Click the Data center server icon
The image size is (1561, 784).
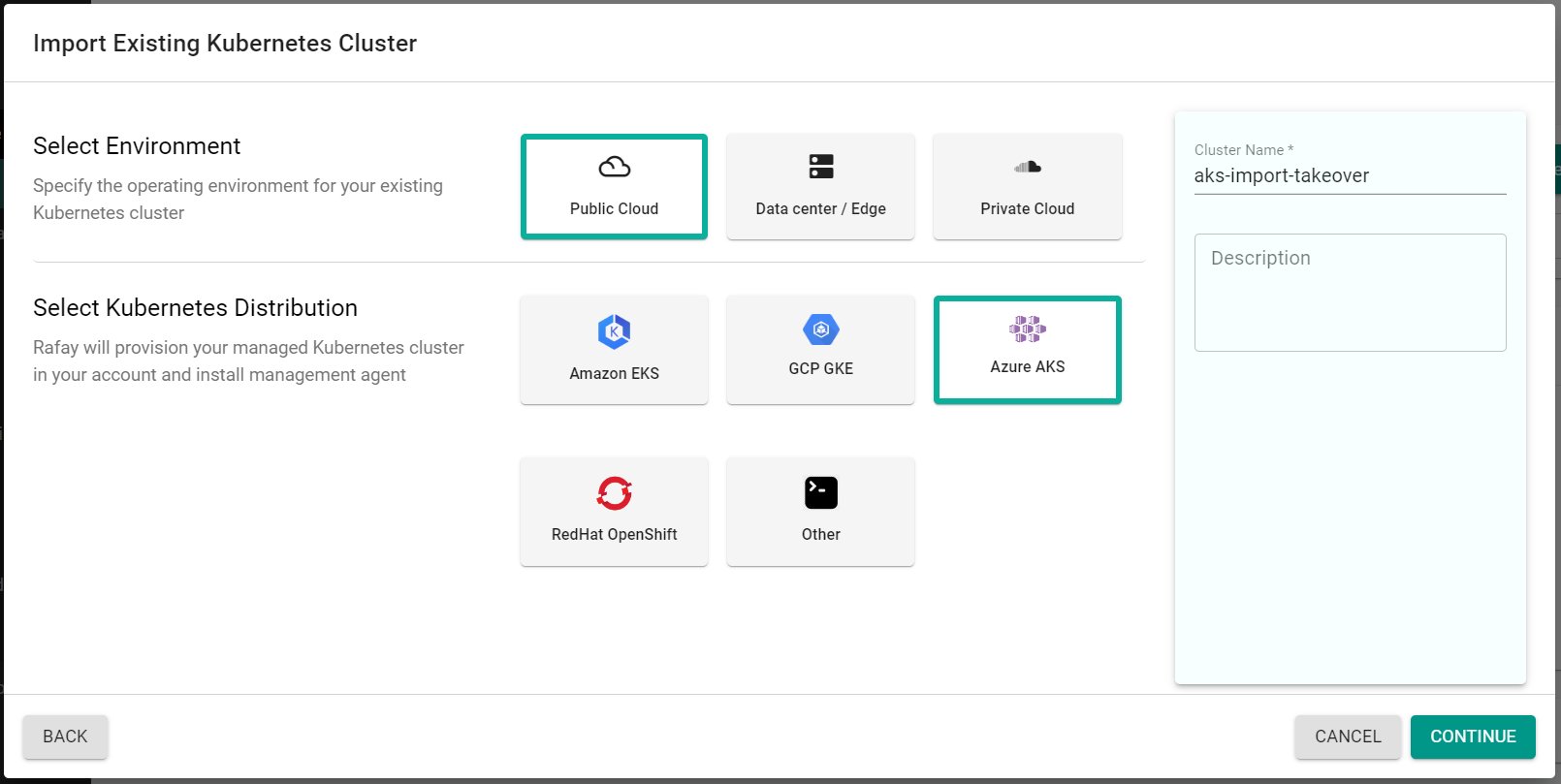(821, 167)
